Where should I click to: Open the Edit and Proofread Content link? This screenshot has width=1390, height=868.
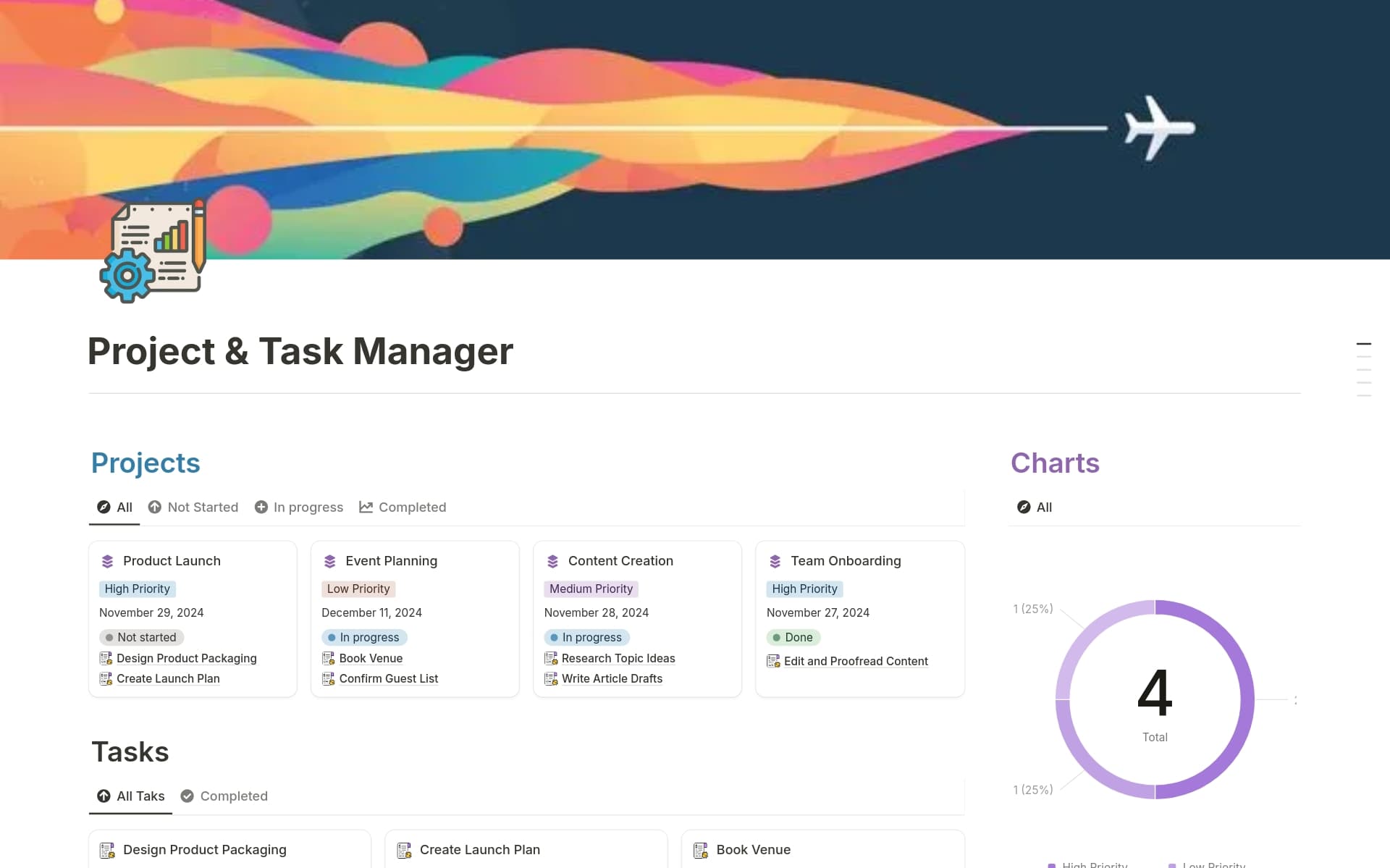coord(856,661)
